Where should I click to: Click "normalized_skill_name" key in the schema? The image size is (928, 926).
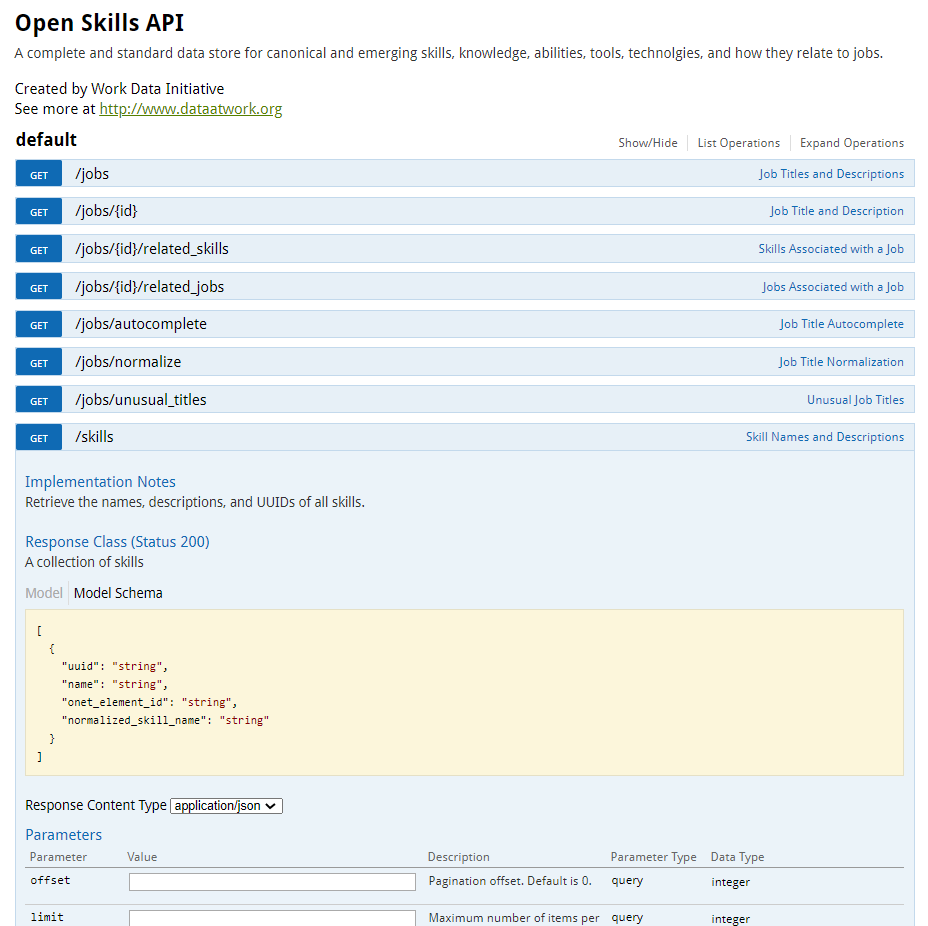[133, 721]
